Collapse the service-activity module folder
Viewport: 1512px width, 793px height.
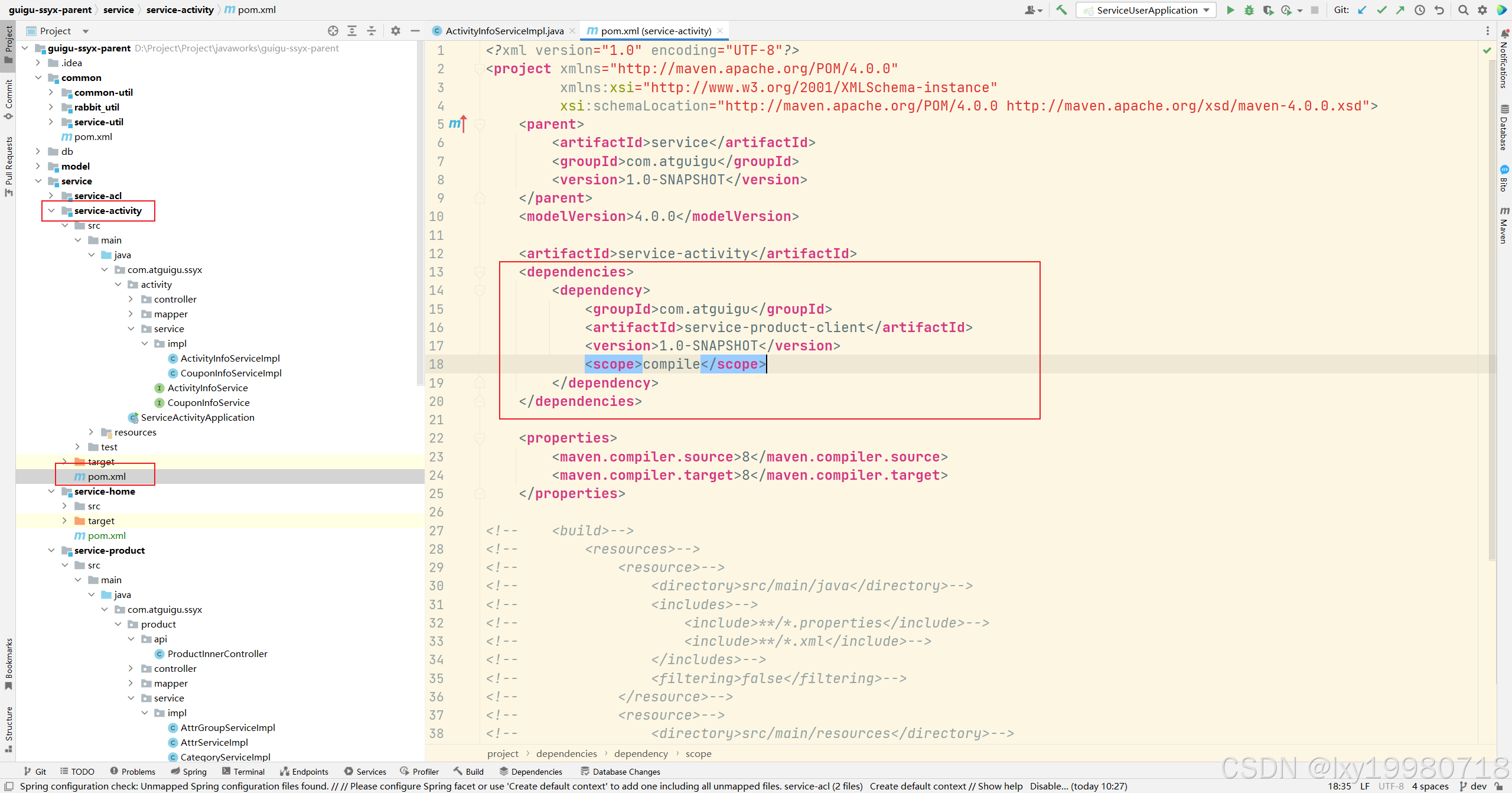click(x=51, y=211)
